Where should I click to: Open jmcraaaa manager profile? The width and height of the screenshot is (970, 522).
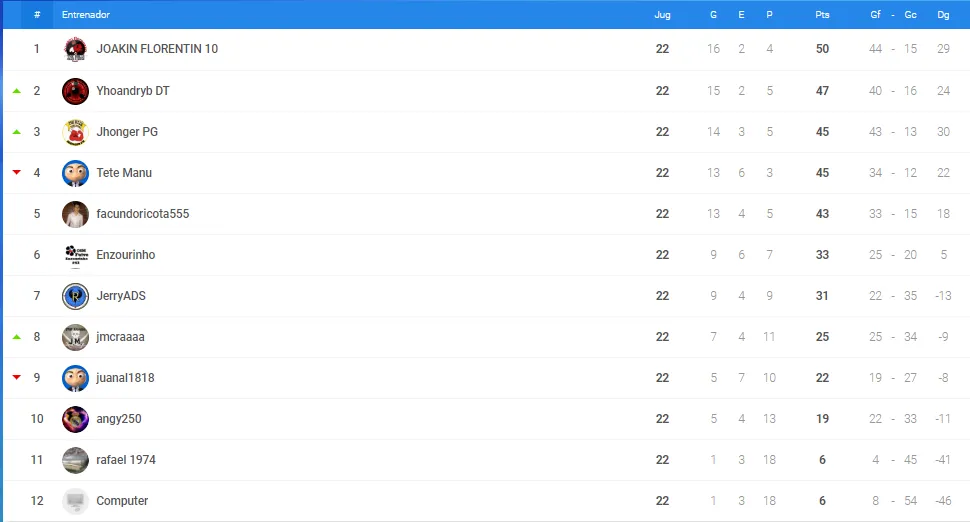pos(120,337)
